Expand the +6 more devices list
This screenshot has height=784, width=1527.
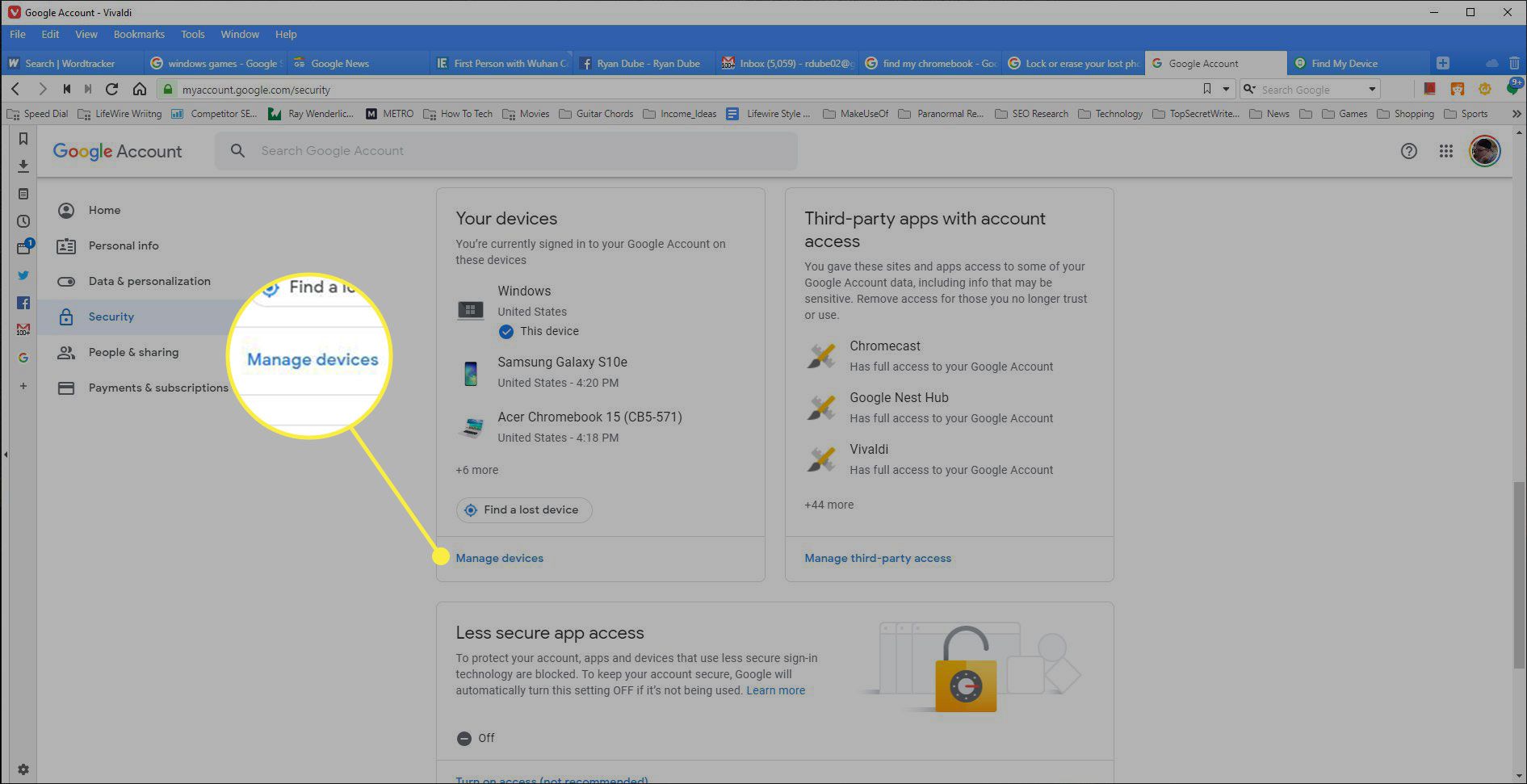[x=477, y=470]
